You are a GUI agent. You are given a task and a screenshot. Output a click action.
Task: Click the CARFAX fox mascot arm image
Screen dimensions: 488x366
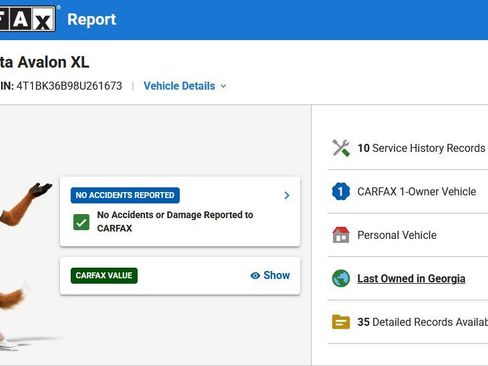(x=26, y=203)
